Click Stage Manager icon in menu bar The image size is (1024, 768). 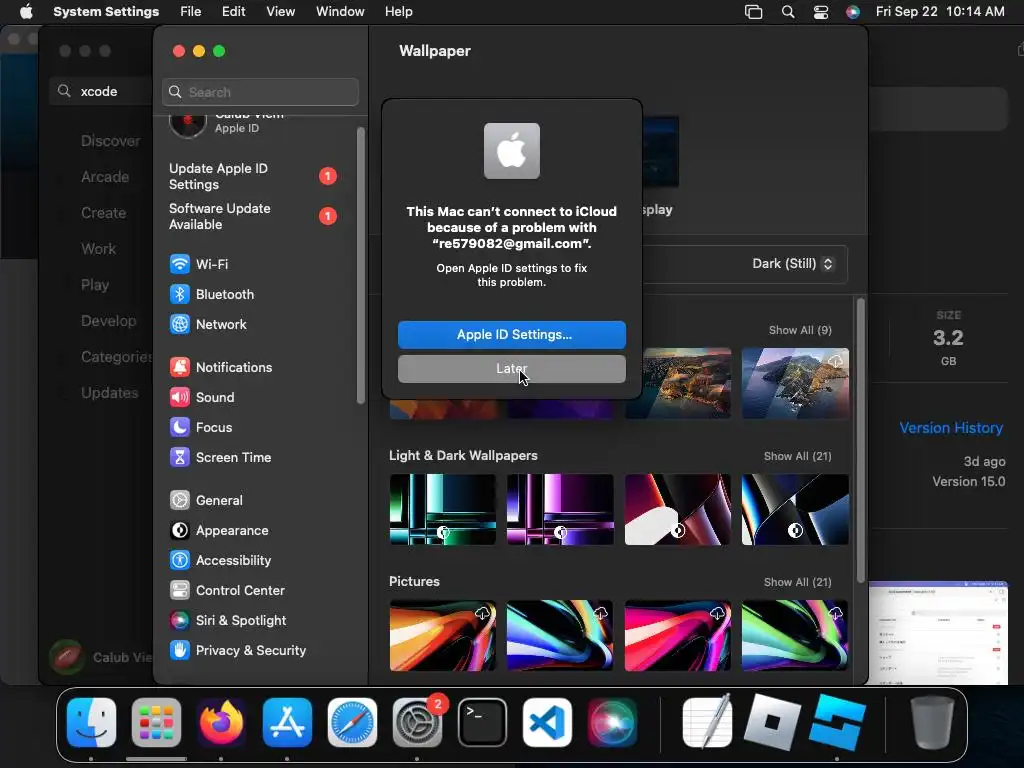pyautogui.click(x=754, y=12)
